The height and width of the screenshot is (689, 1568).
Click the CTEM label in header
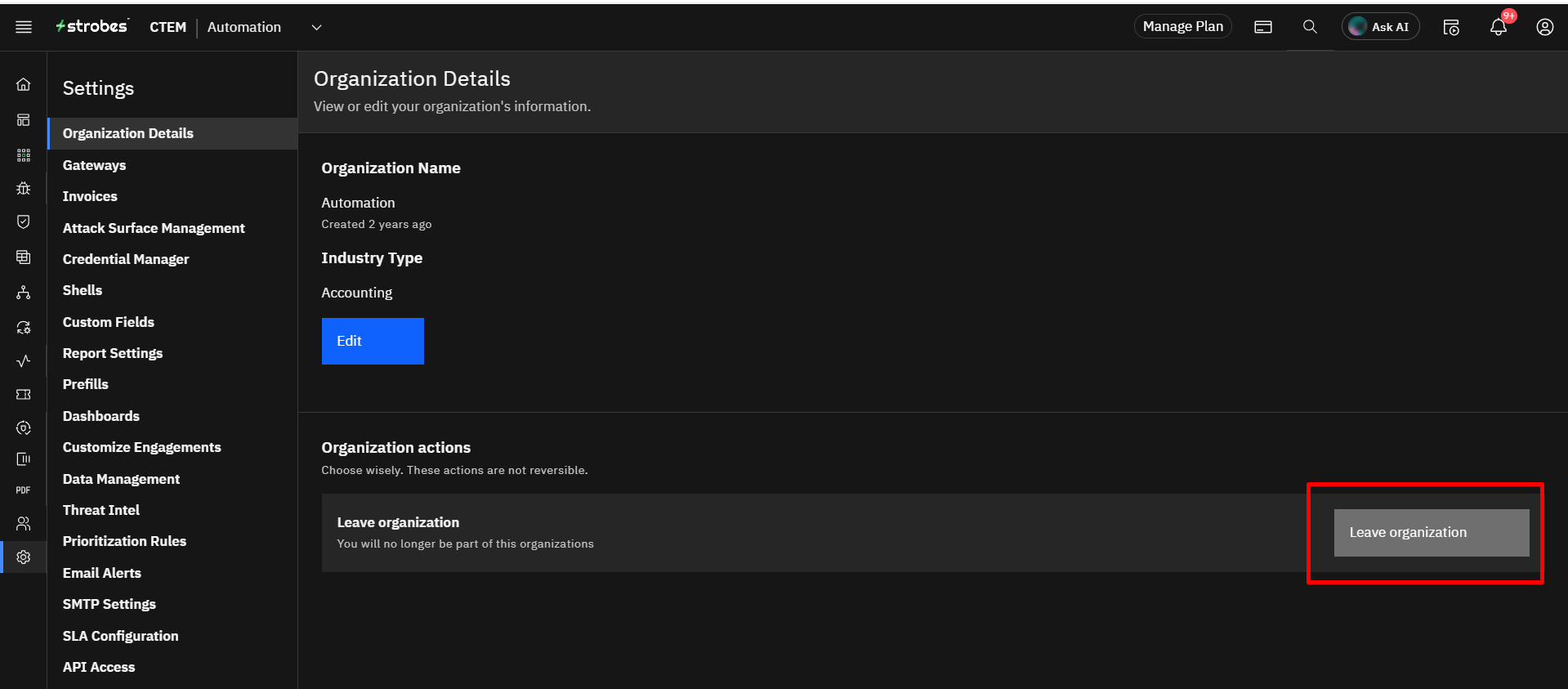click(x=168, y=27)
